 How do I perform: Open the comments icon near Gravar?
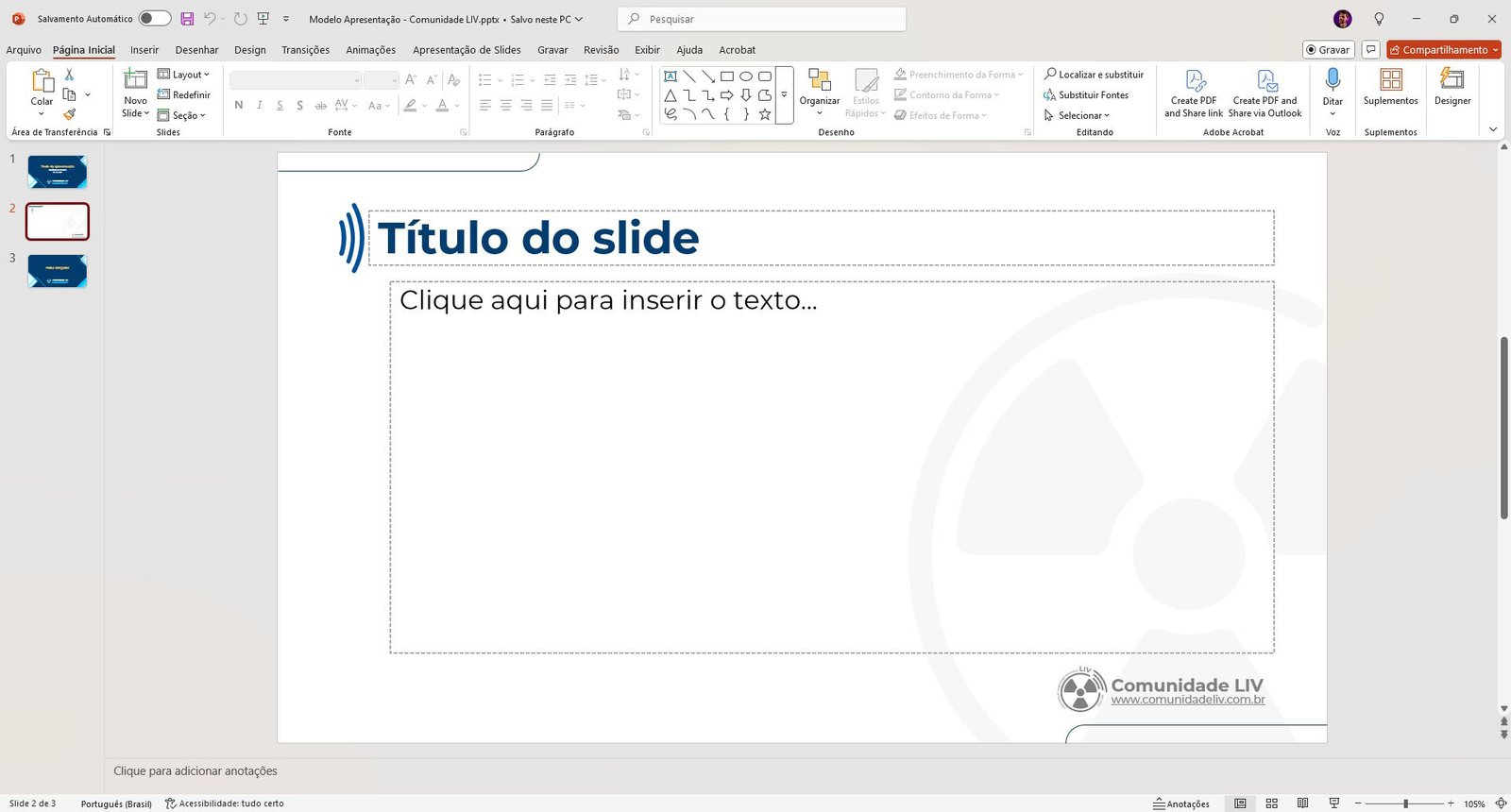coord(1371,50)
